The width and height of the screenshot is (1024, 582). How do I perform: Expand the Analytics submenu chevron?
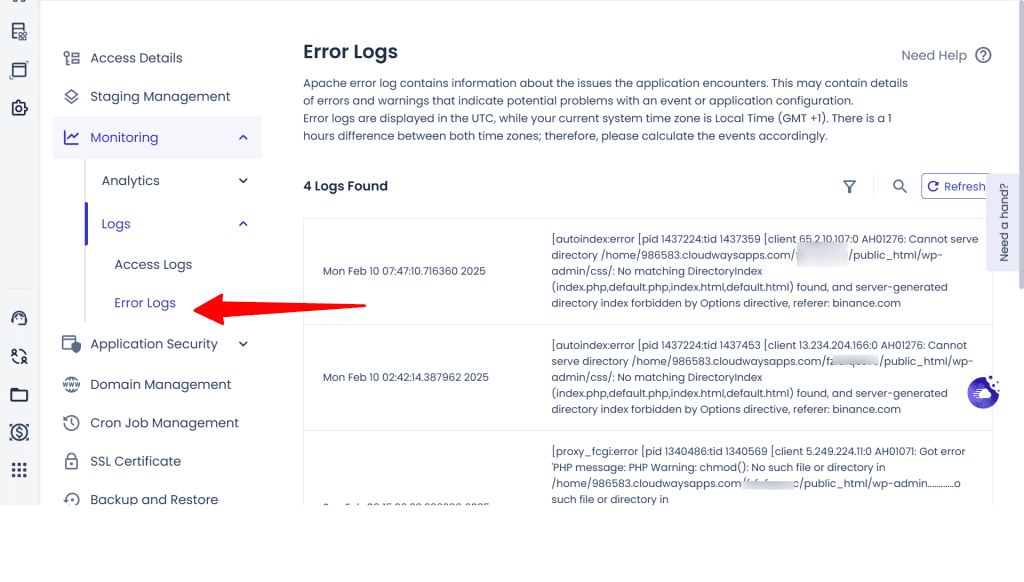243,181
